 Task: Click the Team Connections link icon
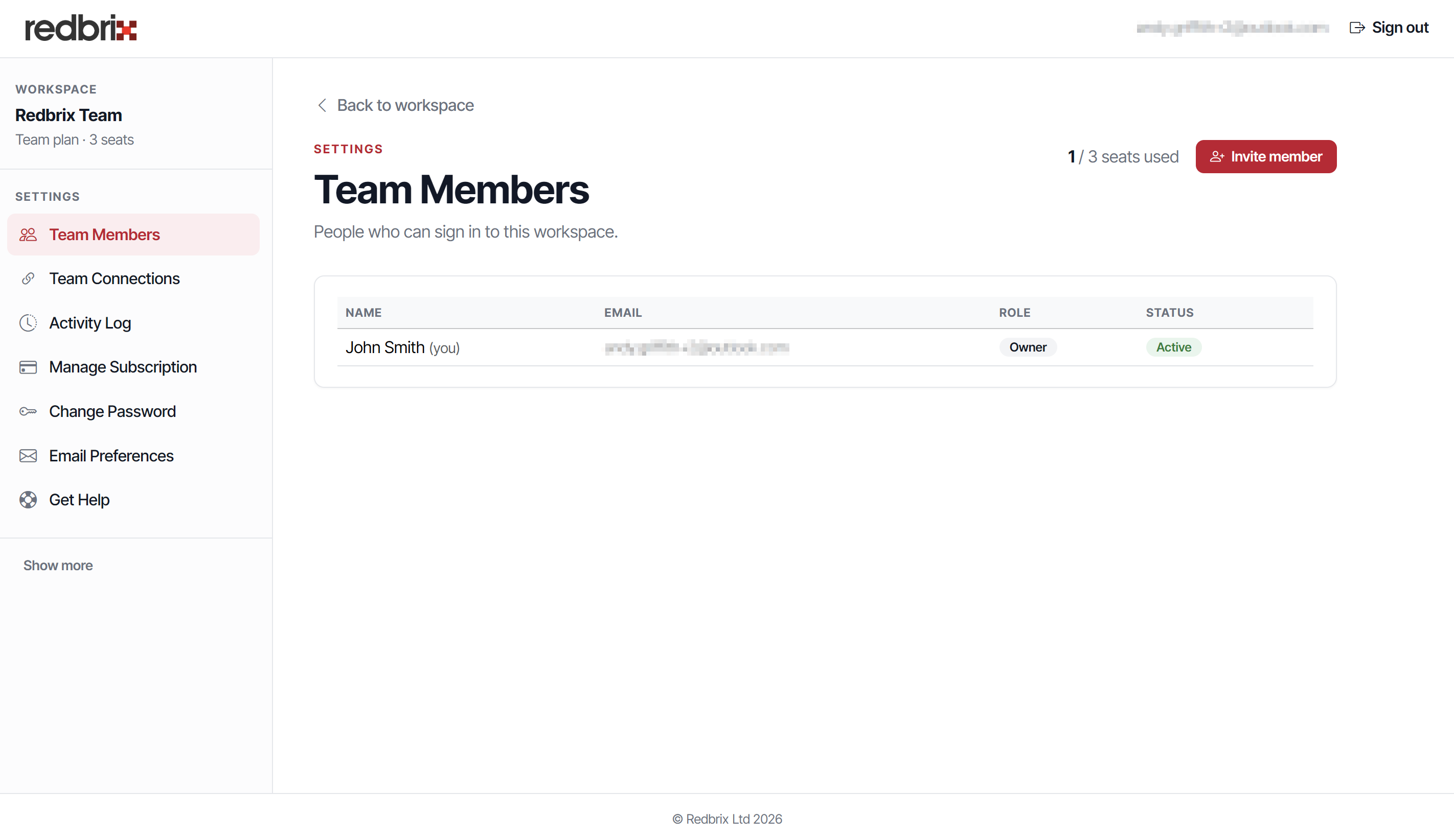pos(28,278)
